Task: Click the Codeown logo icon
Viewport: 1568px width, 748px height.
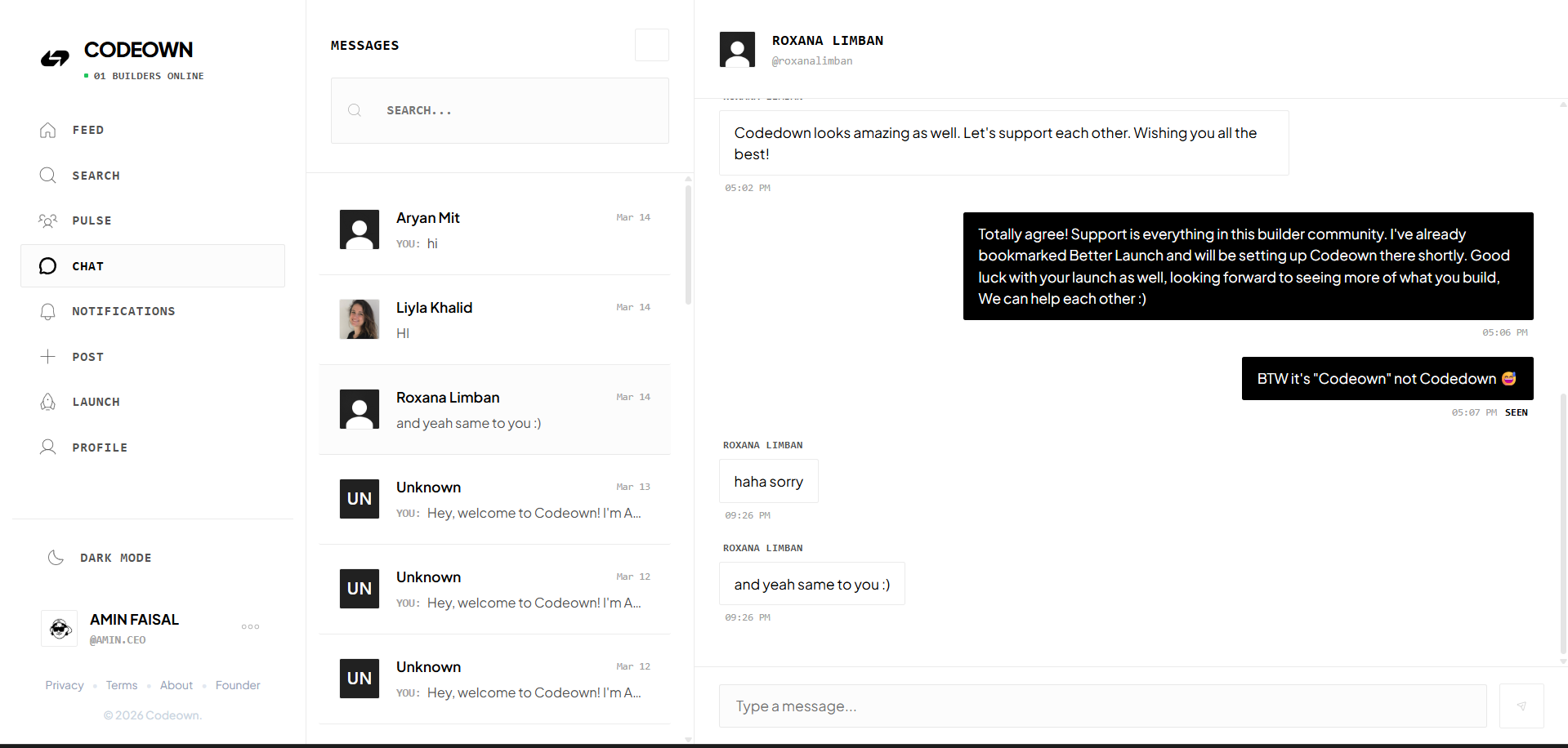Action: [54, 57]
